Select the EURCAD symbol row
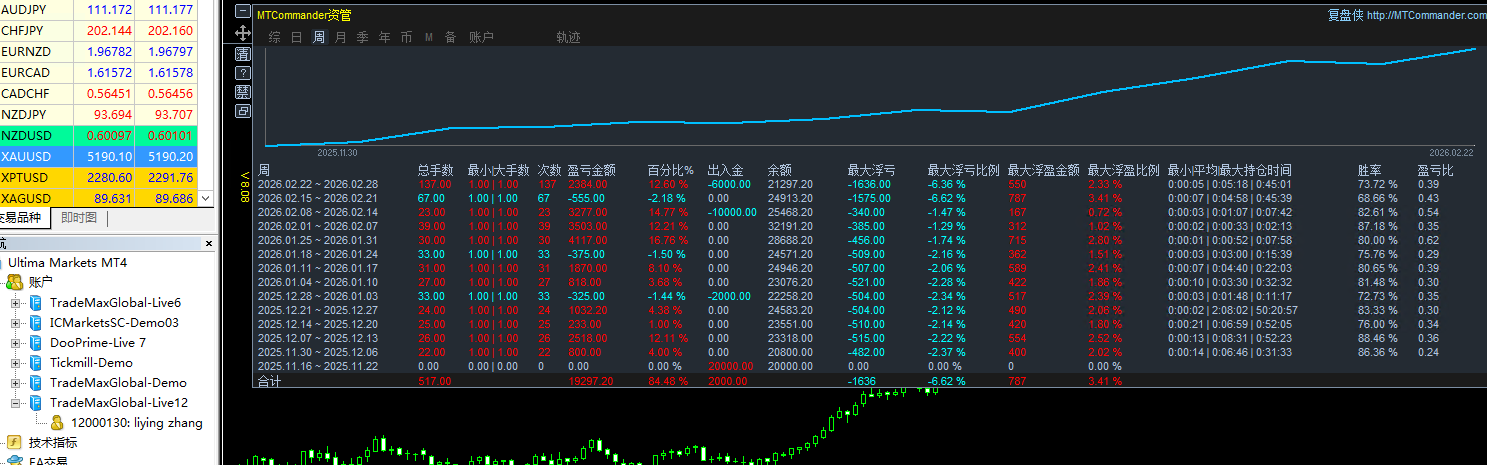 100,72
